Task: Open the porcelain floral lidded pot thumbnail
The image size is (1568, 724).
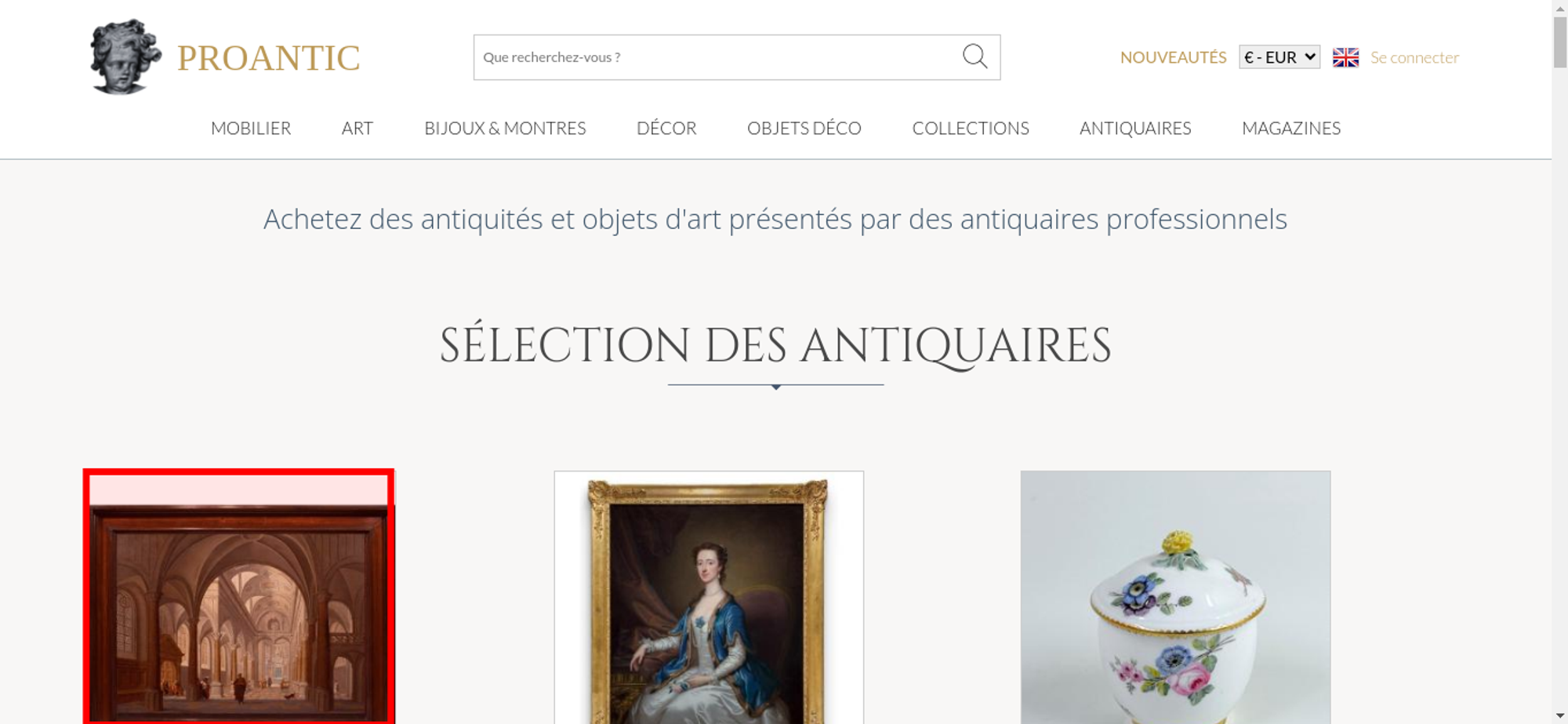Action: point(1175,597)
